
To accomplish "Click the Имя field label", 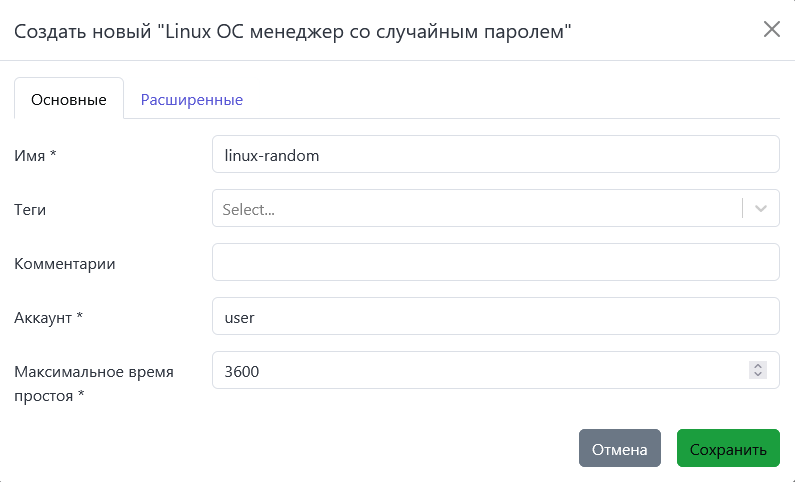I will (35, 155).
